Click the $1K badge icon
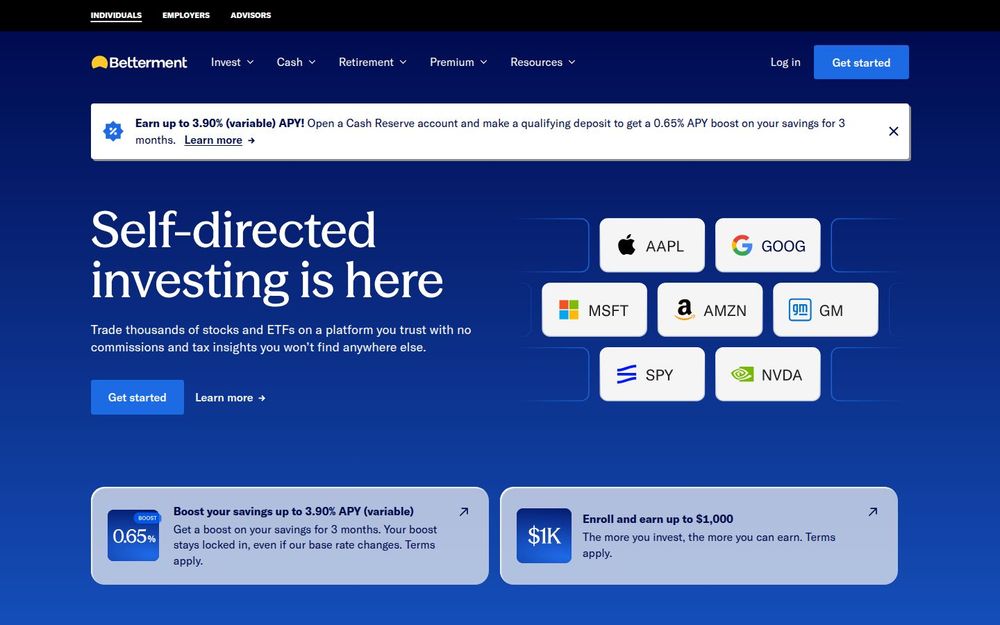The image size is (1000, 625). click(544, 536)
